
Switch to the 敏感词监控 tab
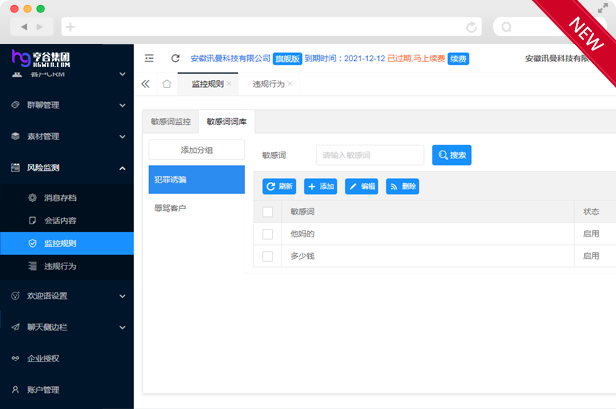click(170, 122)
